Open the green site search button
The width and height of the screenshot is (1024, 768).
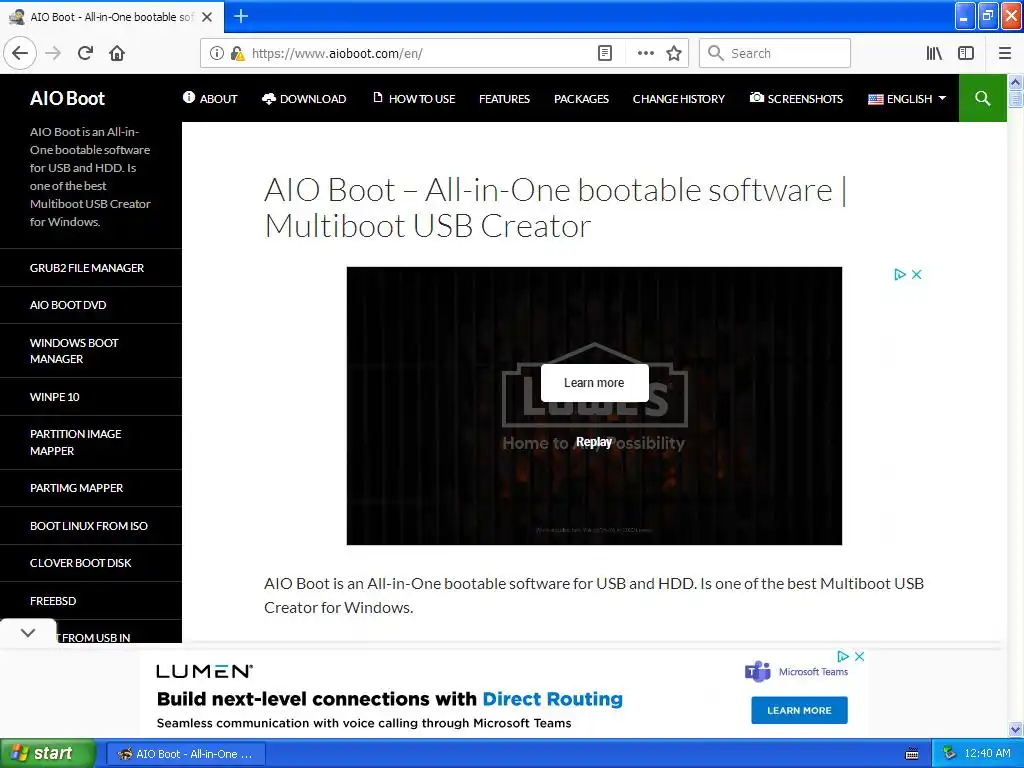[x=982, y=98]
